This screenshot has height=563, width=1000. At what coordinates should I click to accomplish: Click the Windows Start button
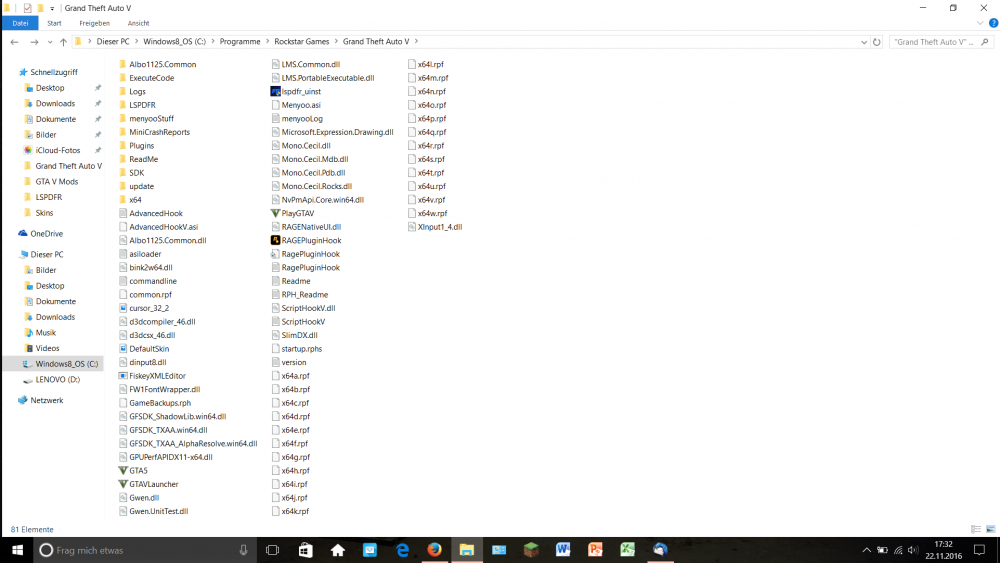[17, 550]
